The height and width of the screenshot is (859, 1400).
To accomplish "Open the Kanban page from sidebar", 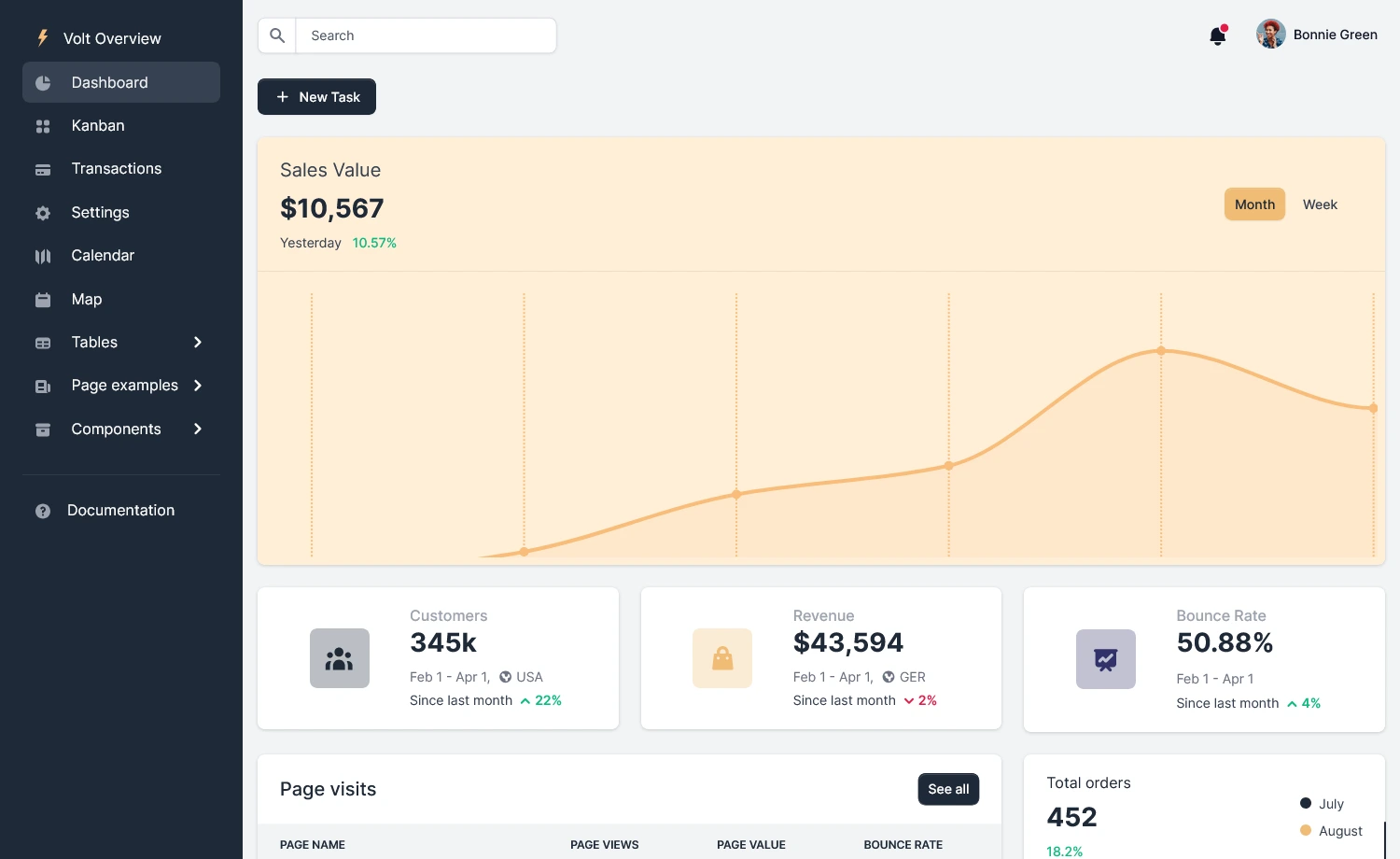I will pos(98,125).
